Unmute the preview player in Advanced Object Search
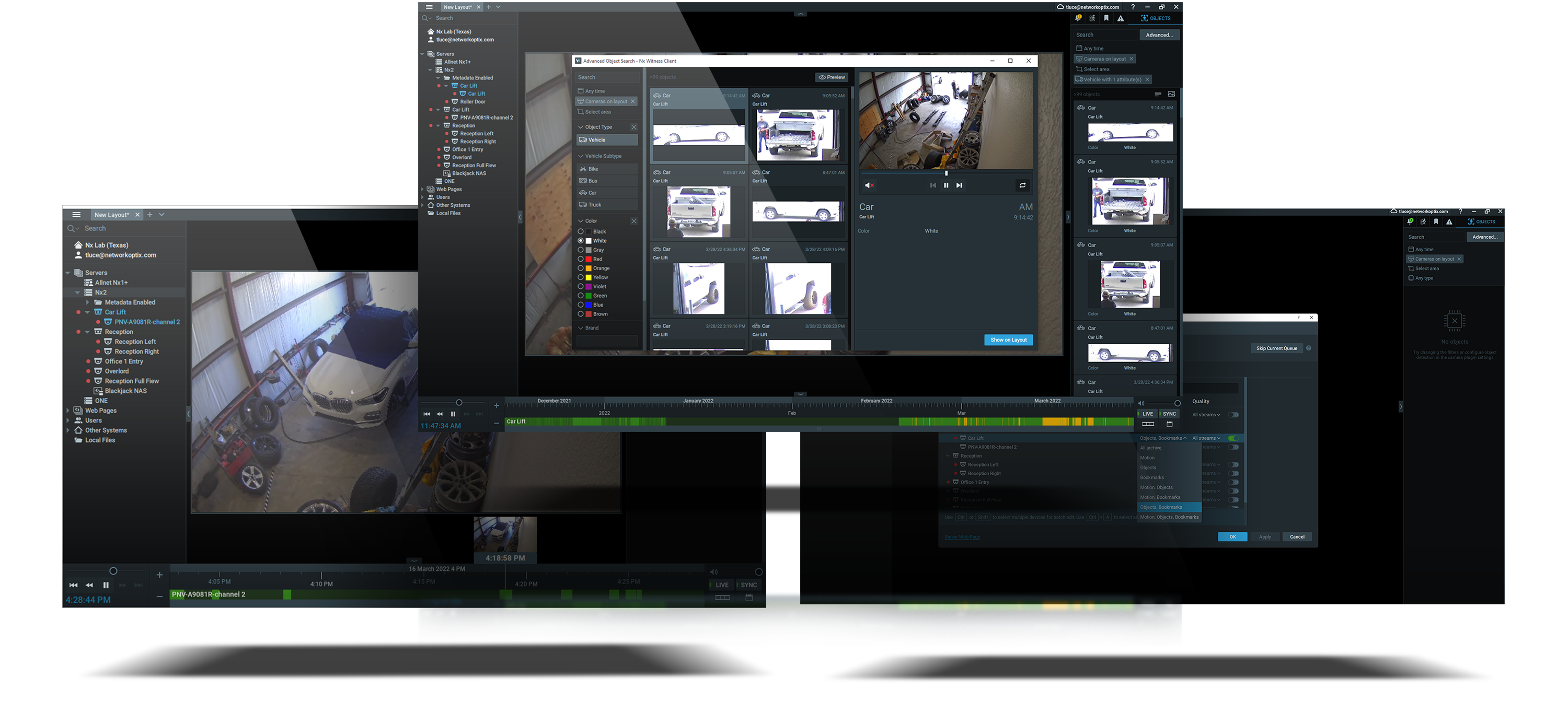 tap(869, 185)
